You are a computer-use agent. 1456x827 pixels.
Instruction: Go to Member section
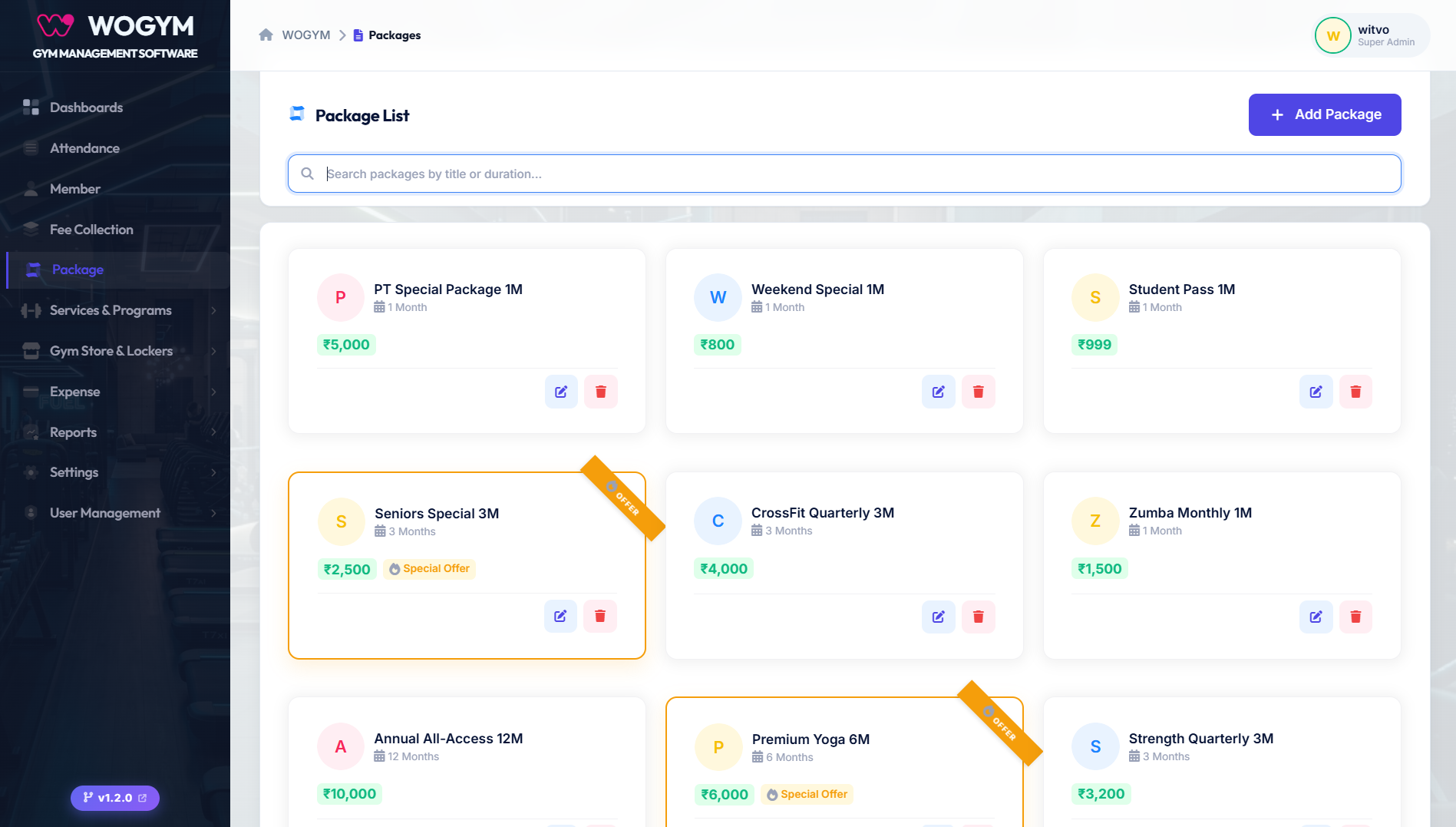click(x=115, y=189)
